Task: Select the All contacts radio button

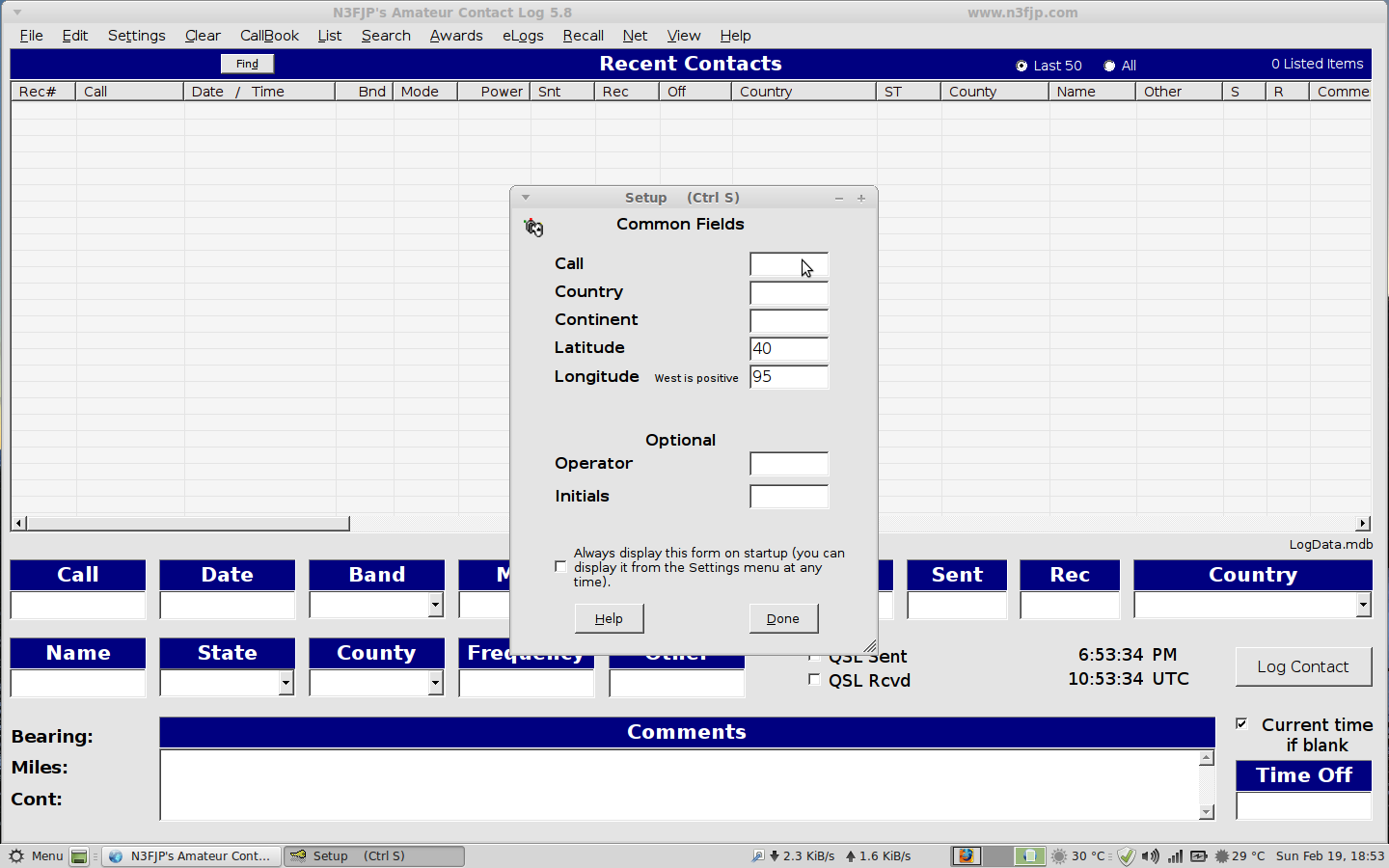Action: coord(1109,66)
